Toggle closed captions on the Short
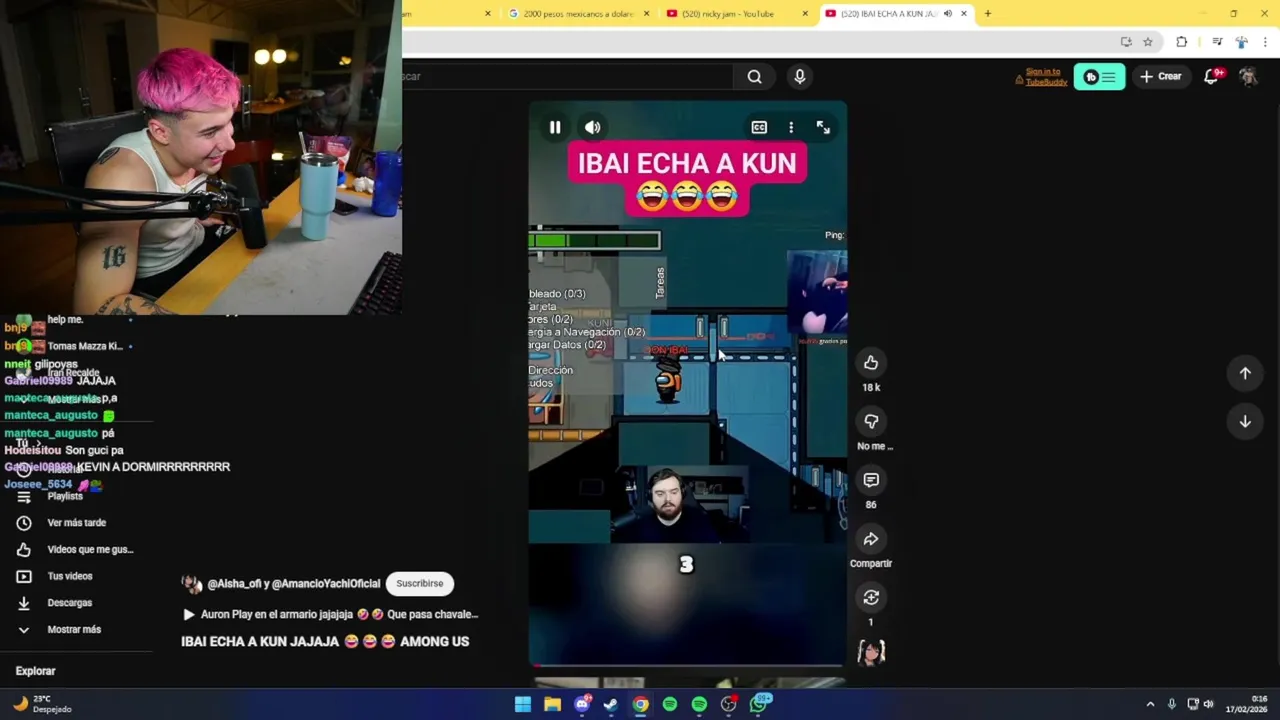This screenshot has height=720, width=1280. (x=759, y=127)
